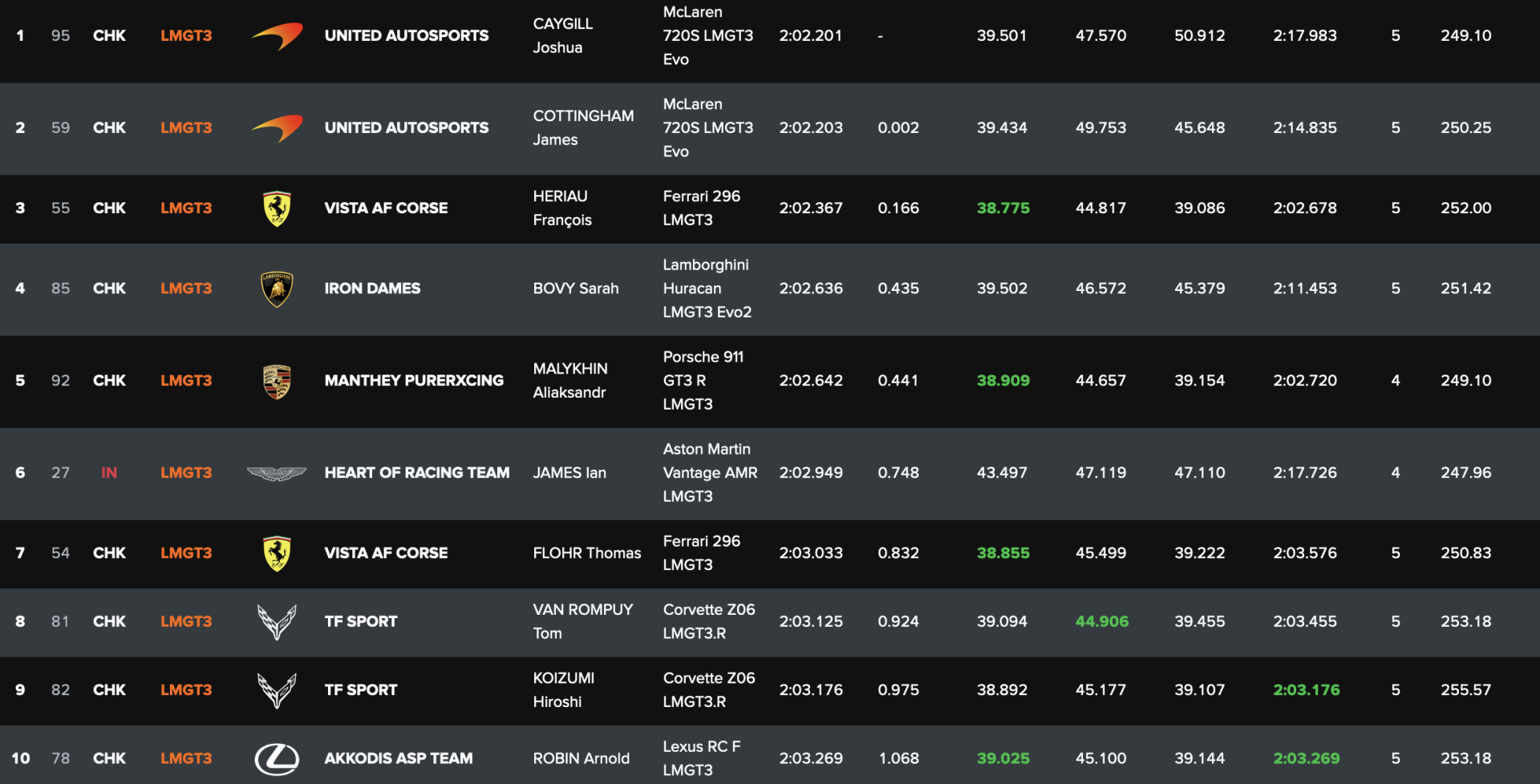This screenshot has width=1540, height=784.
Task: Click best lap time 2:02.203
Action: click(811, 128)
